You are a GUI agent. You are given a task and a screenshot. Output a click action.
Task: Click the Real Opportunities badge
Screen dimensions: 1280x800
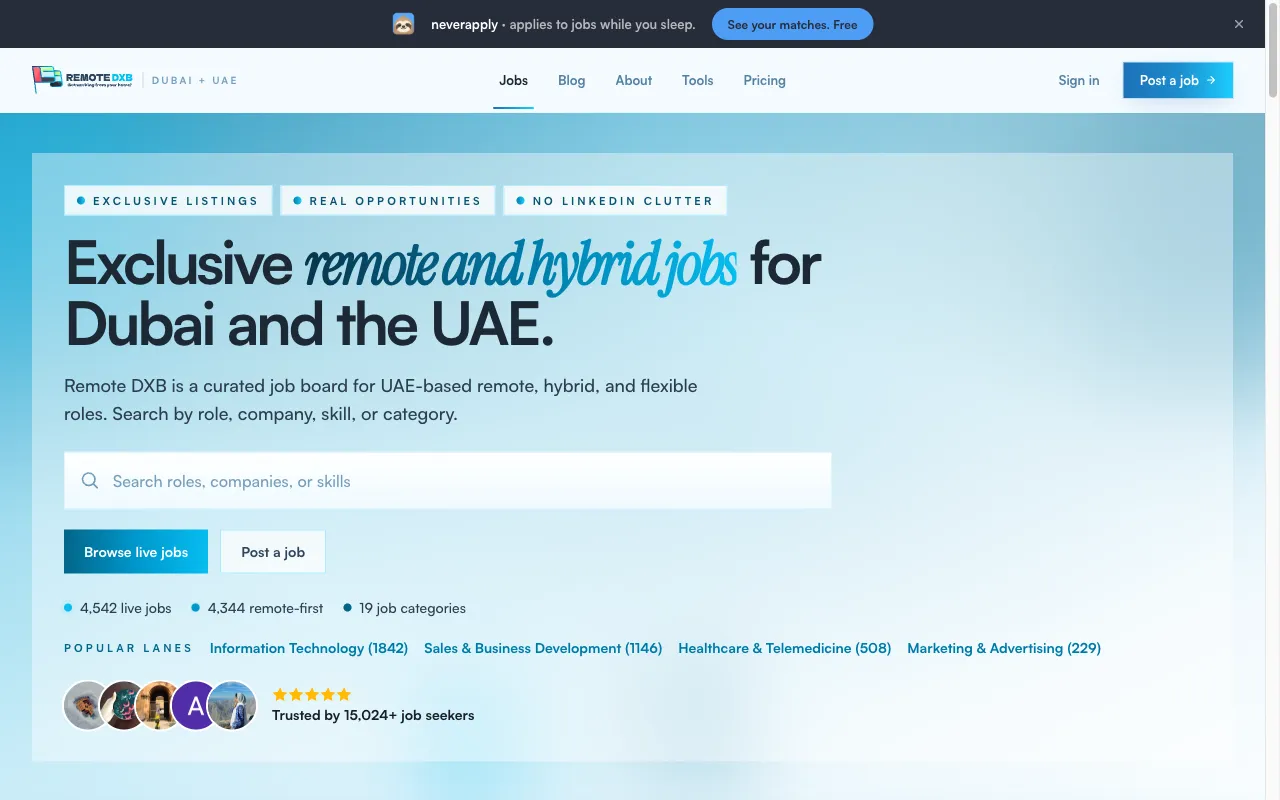(387, 200)
